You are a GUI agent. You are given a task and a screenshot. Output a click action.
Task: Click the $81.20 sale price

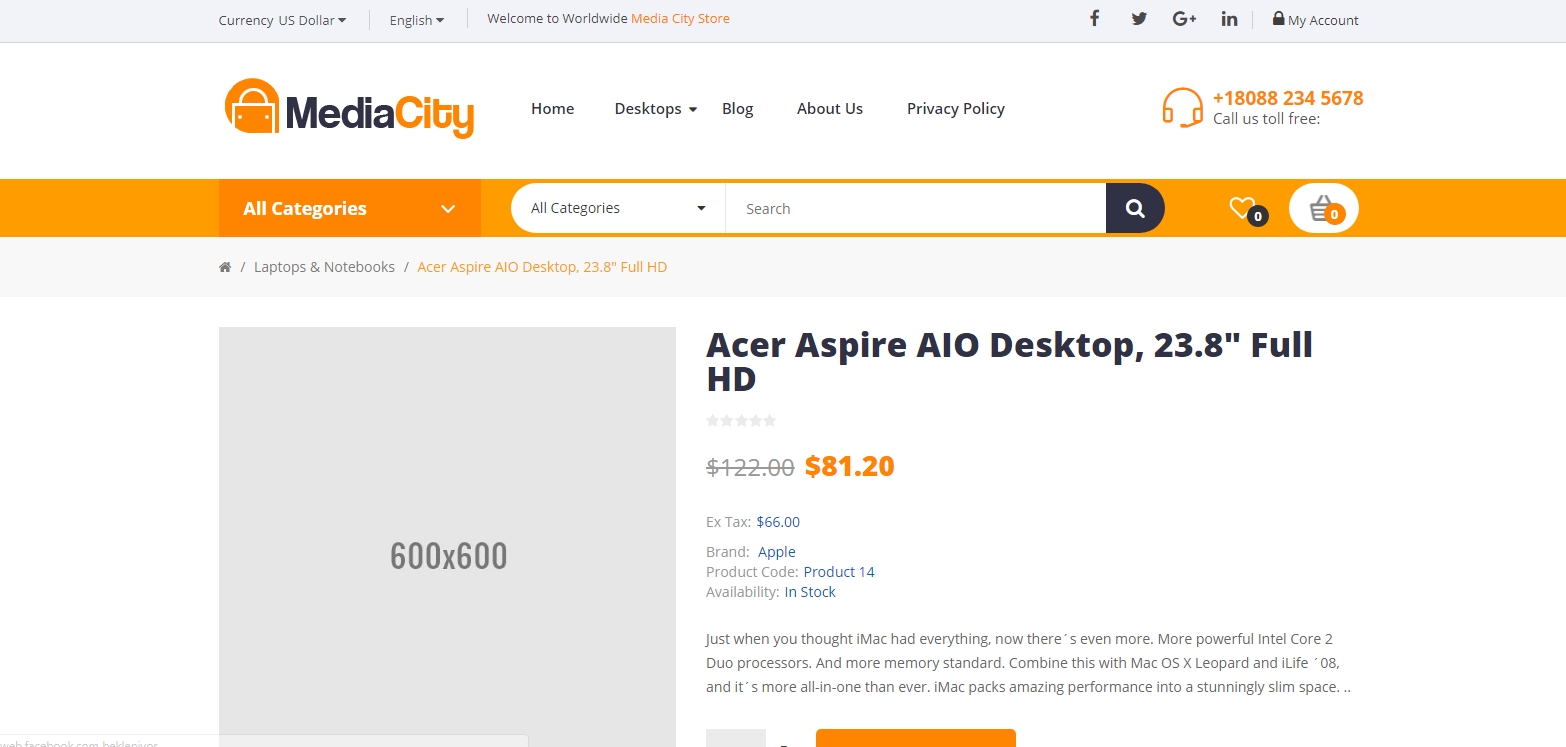point(850,466)
